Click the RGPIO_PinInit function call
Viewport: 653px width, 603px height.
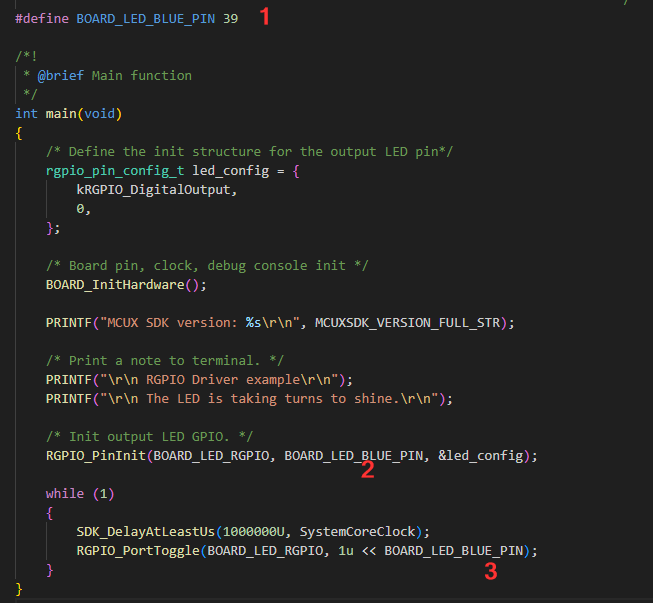point(95,456)
